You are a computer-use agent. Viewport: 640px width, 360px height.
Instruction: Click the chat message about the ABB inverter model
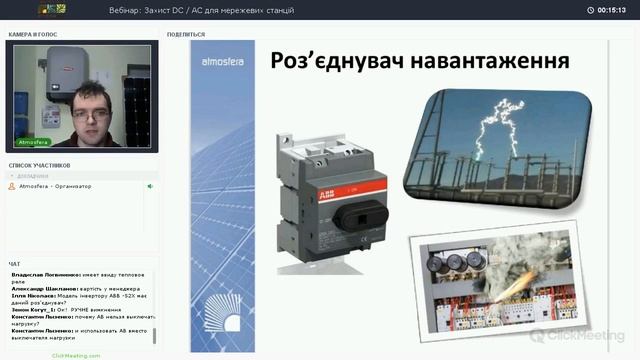tap(79, 299)
